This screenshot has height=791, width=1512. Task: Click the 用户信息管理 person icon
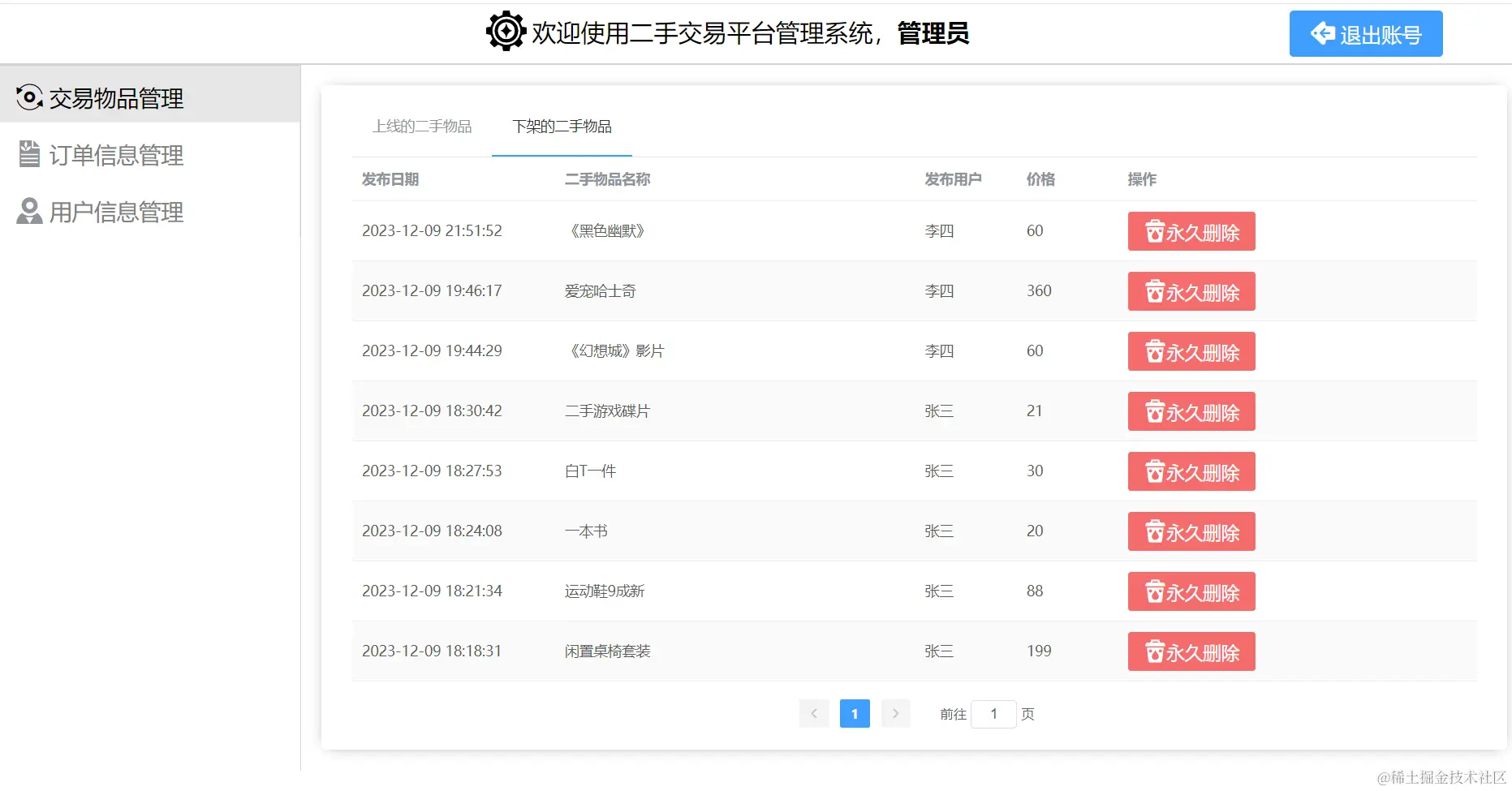(x=29, y=211)
